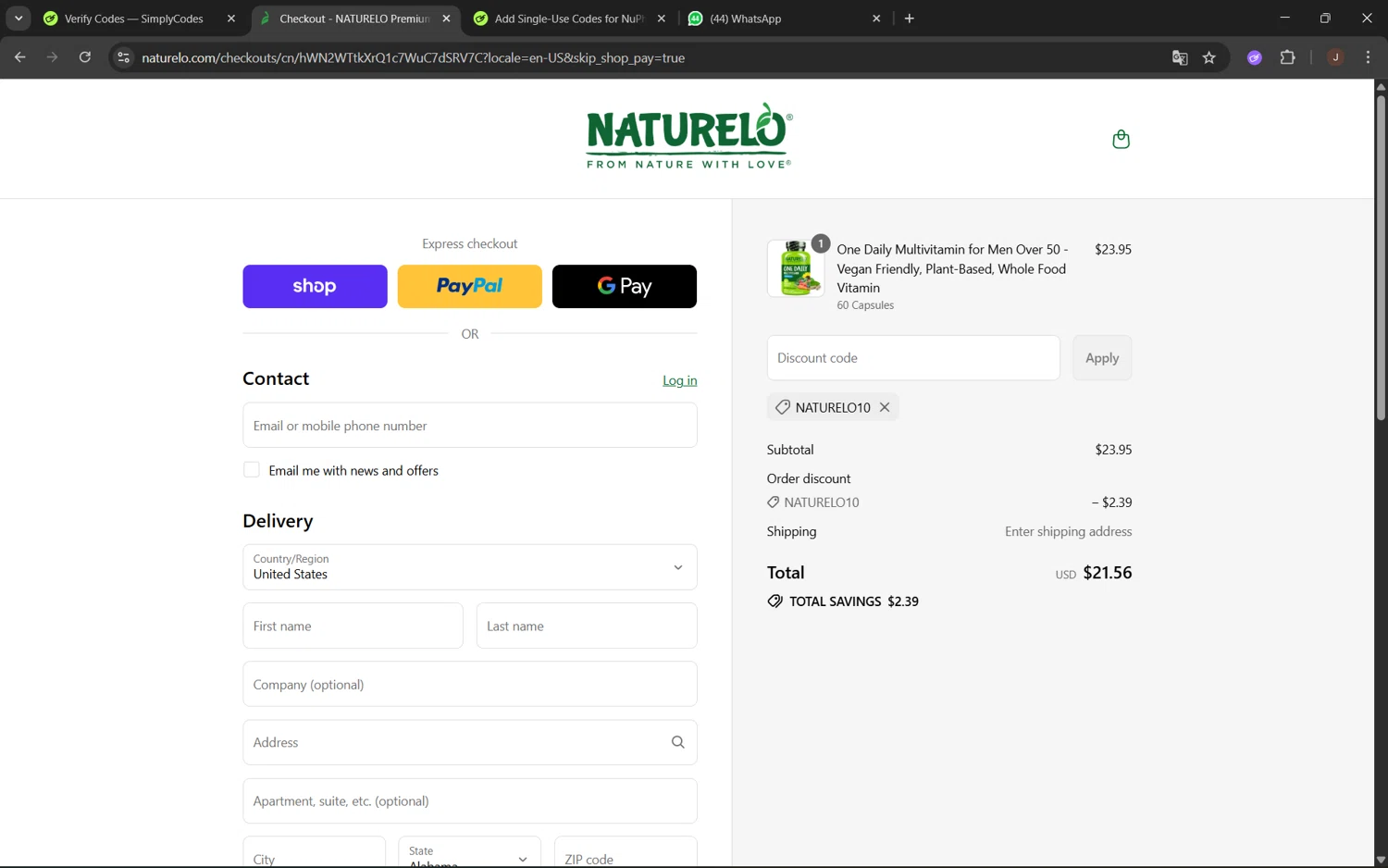Click the total amount $21.56
Image resolution: width=1388 pixels, height=868 pixels.
click(1108, 573)
